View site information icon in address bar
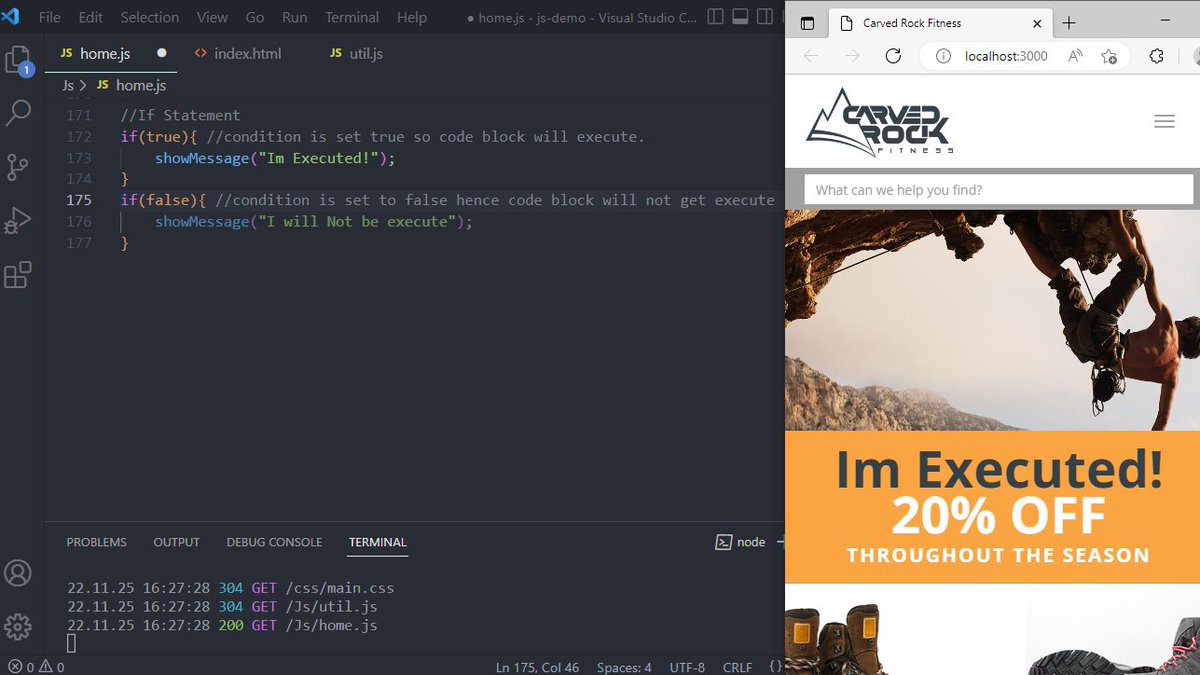Screen dimensions: 1200x675 pos(942,56)
